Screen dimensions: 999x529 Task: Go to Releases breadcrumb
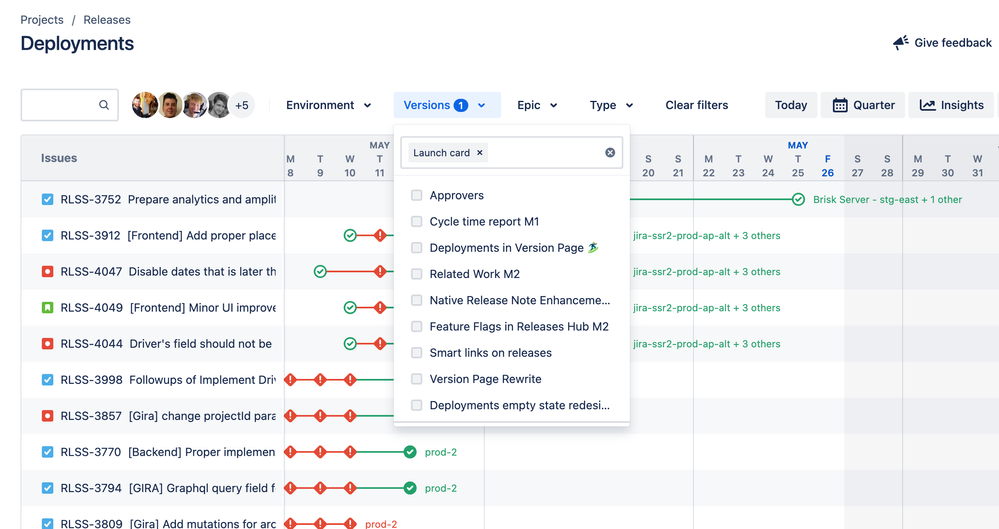[x=107, y=20]
